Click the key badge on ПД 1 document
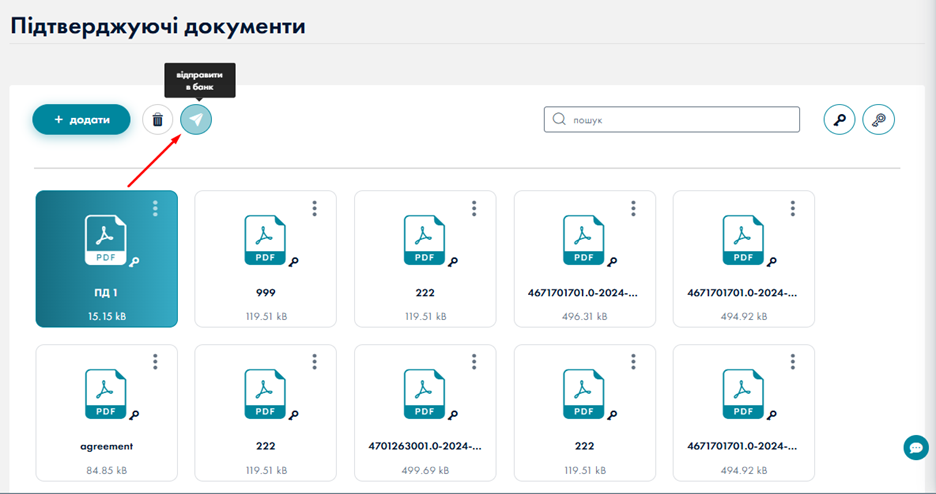 134,261
